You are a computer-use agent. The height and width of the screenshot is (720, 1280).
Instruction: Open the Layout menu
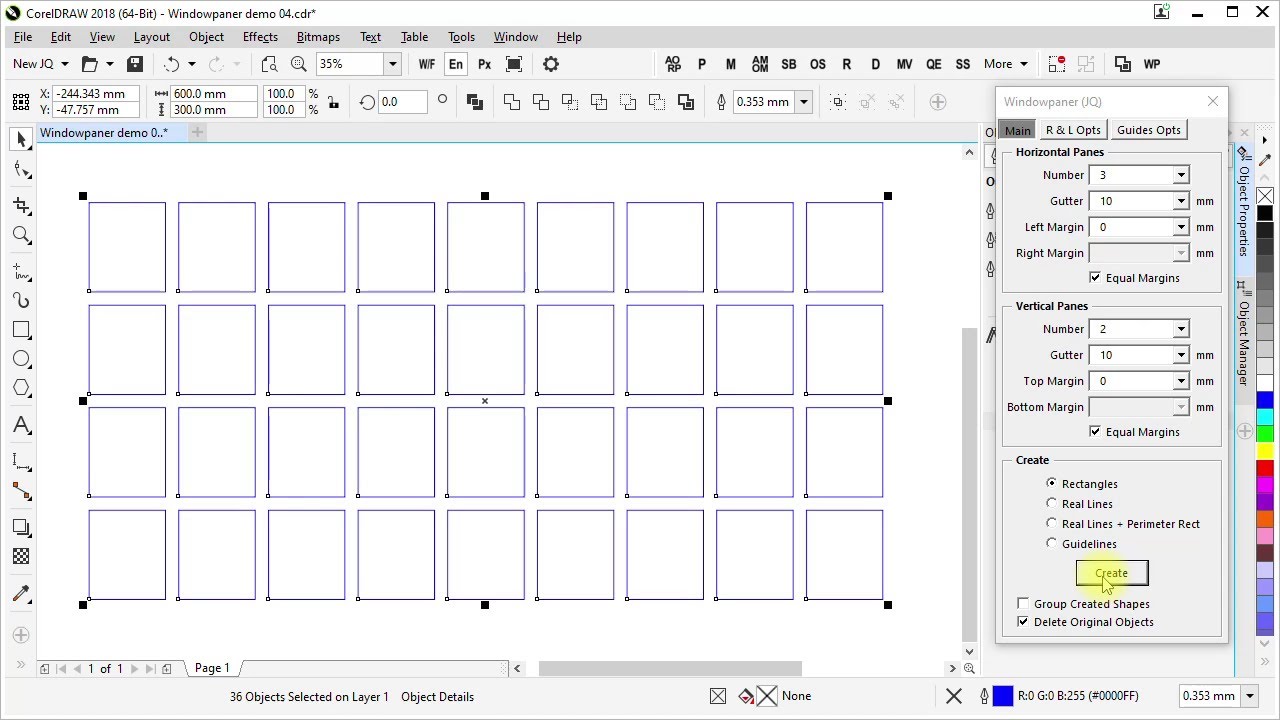[x=151, y=37]
